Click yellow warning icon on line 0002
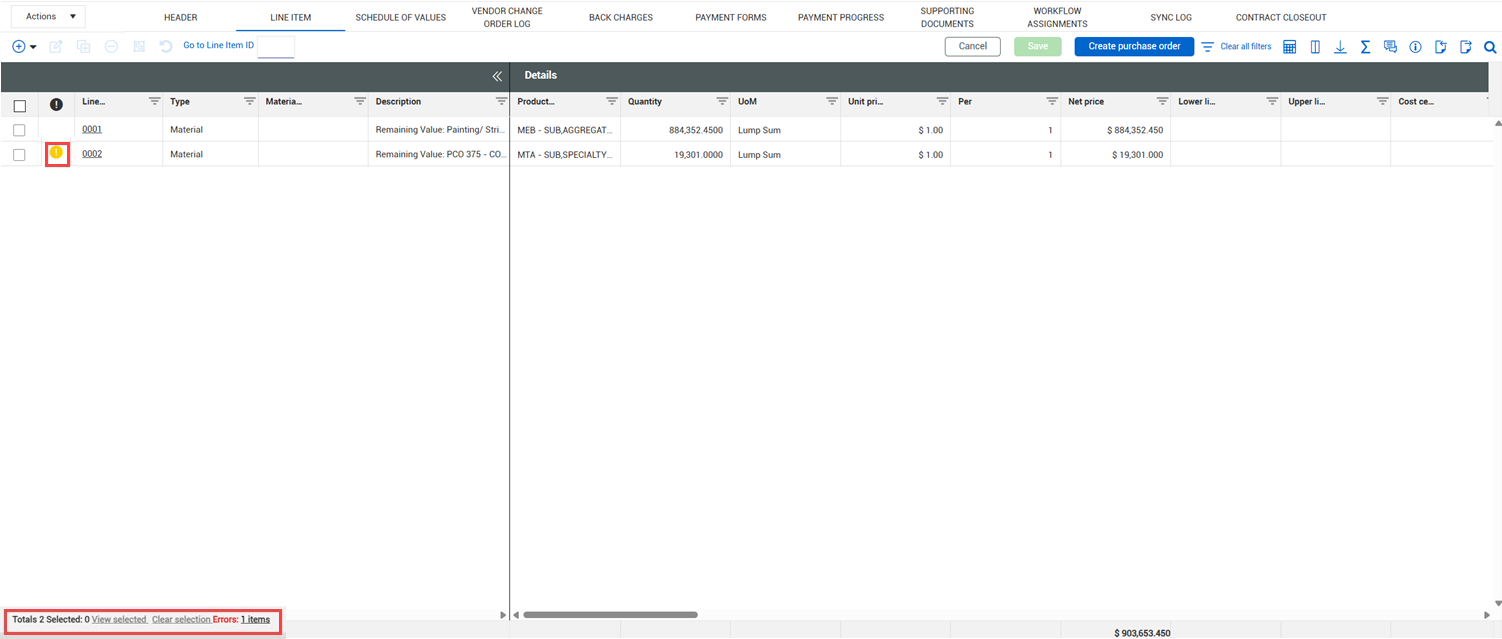 click(57, 153)
